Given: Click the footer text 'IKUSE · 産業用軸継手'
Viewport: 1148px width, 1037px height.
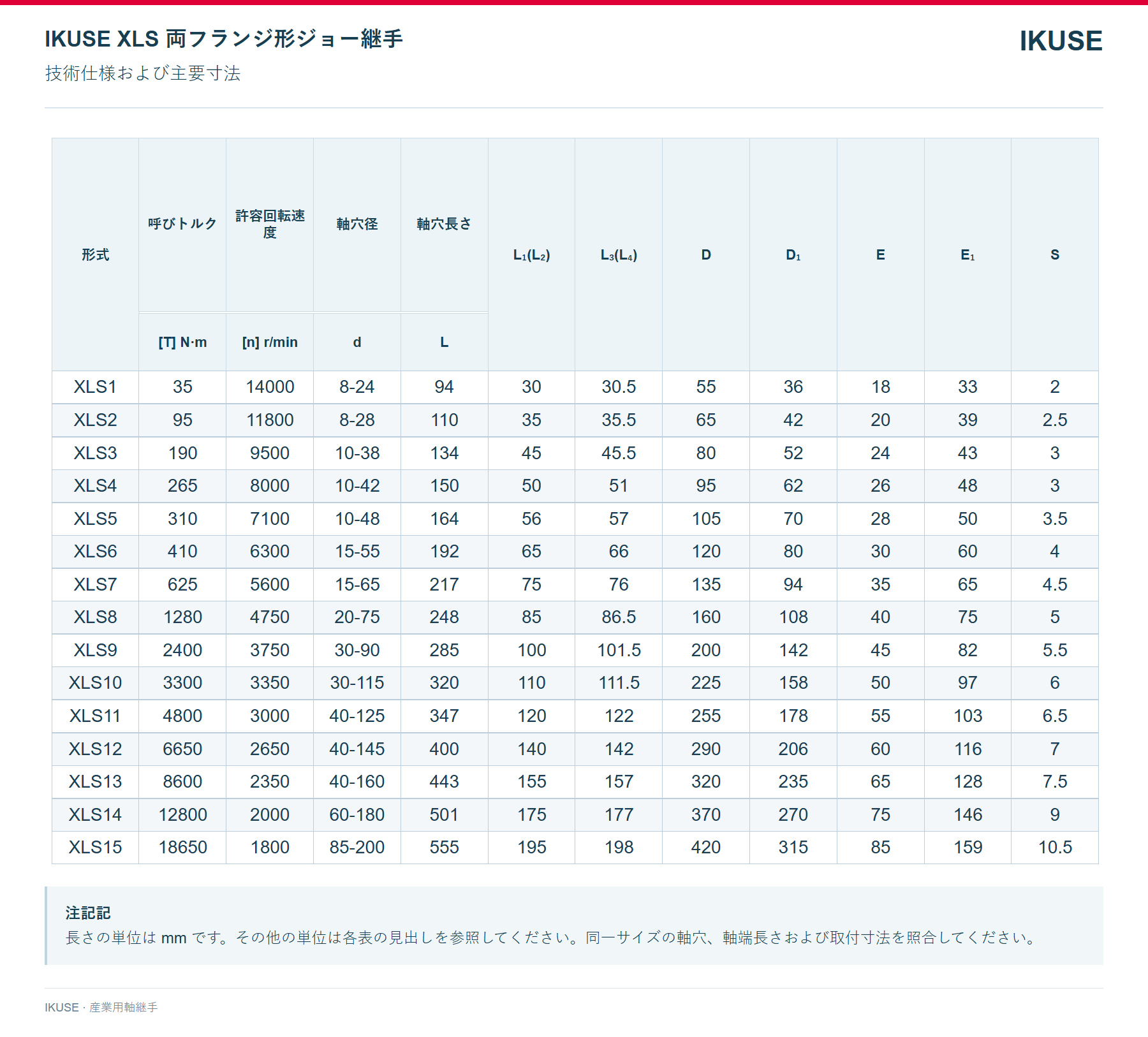Looking at the screenshot, I should (101, 1007).
